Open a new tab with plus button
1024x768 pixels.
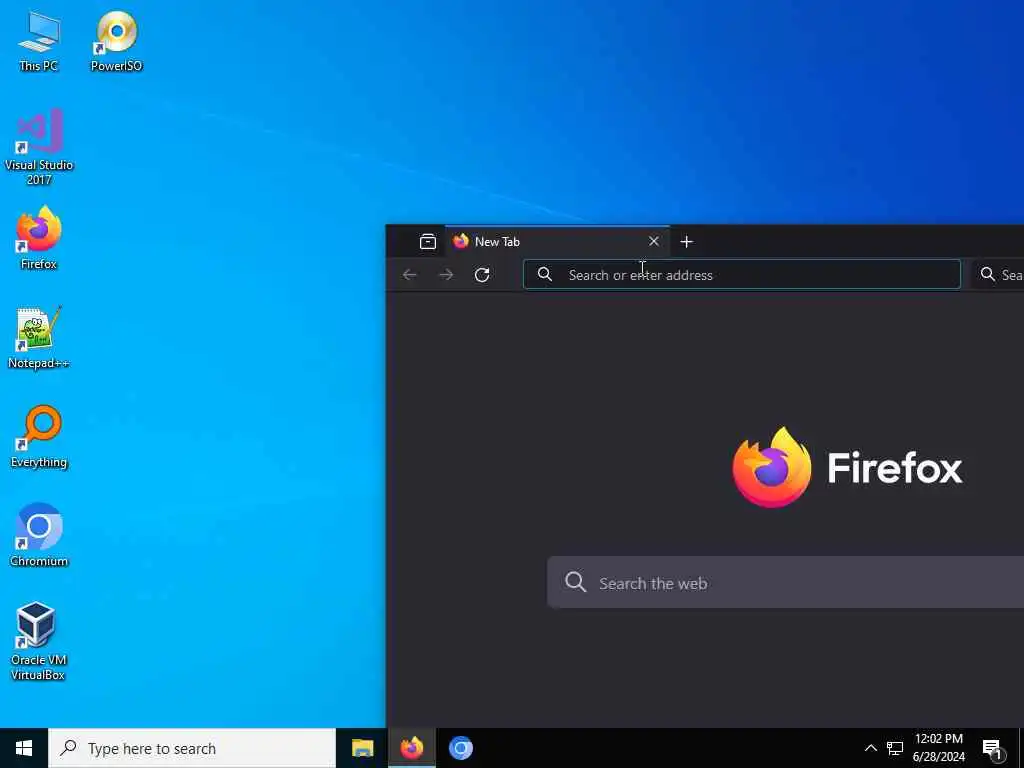pos(686,242)
